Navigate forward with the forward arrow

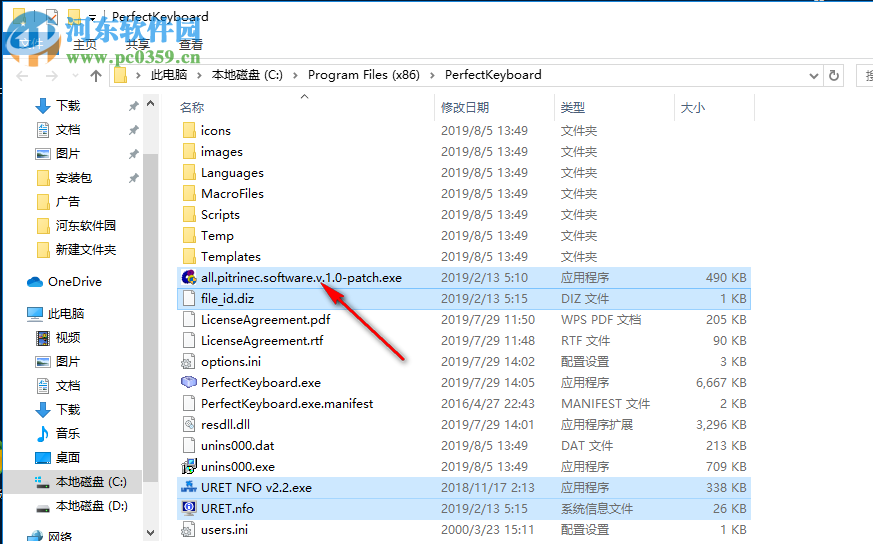(51, 75)
